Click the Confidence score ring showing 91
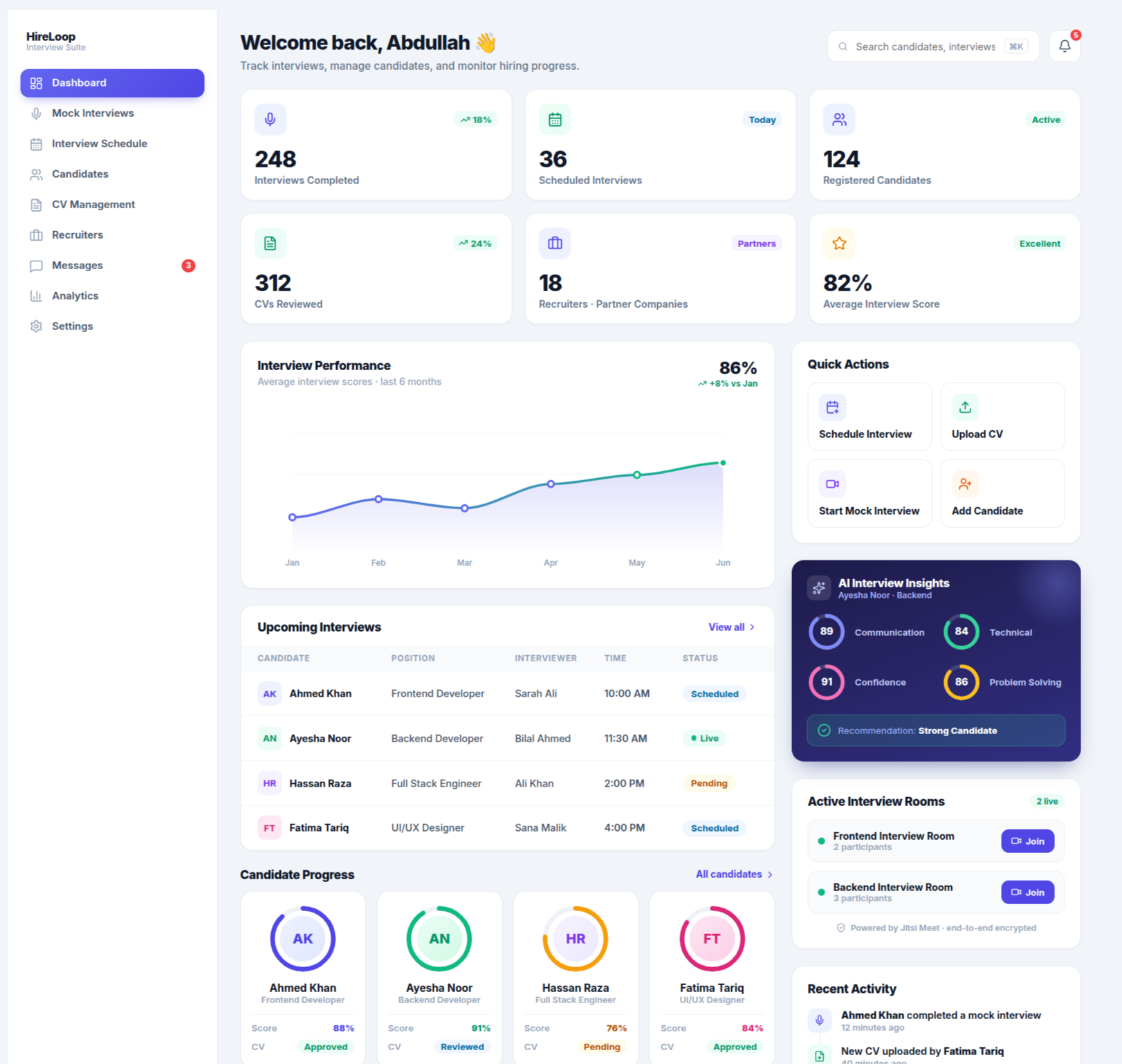The width and height of the screenshot is (1122, 1064). (x=827, y=682)
